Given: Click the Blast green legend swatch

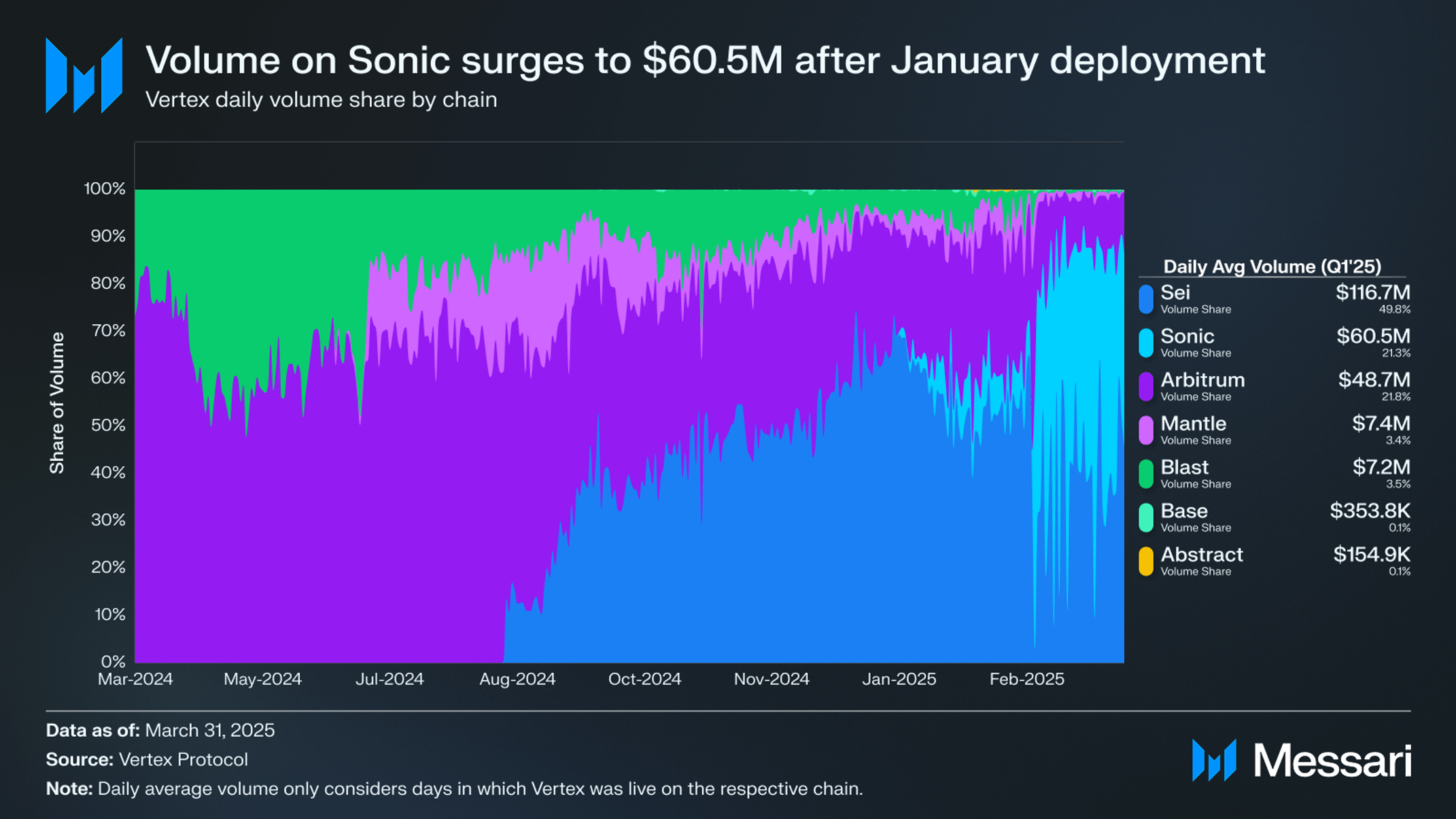Looking at the screenshot, I should (x=1146, y=474).
